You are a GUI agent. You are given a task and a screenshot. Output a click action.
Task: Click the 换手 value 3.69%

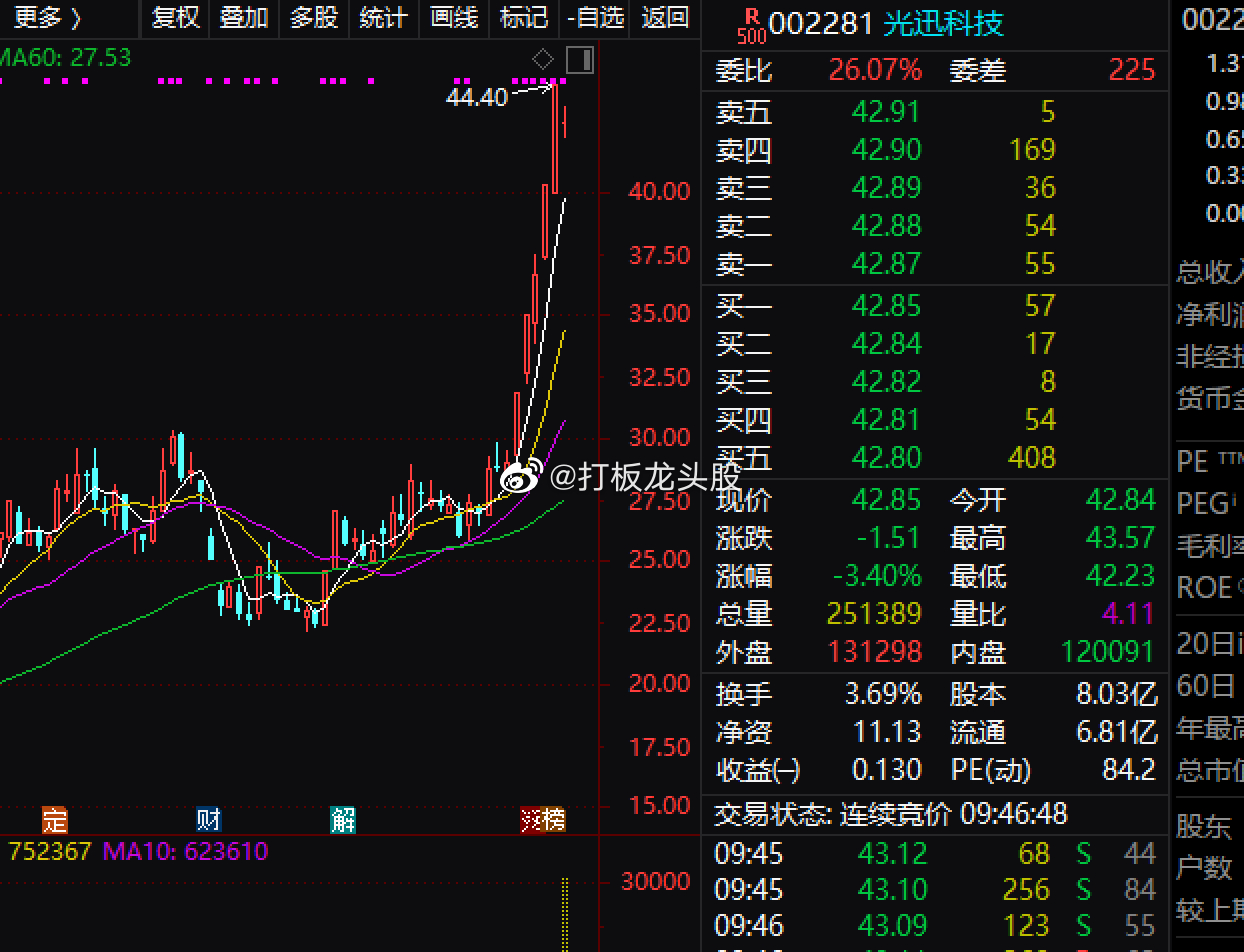click(883, 694)
